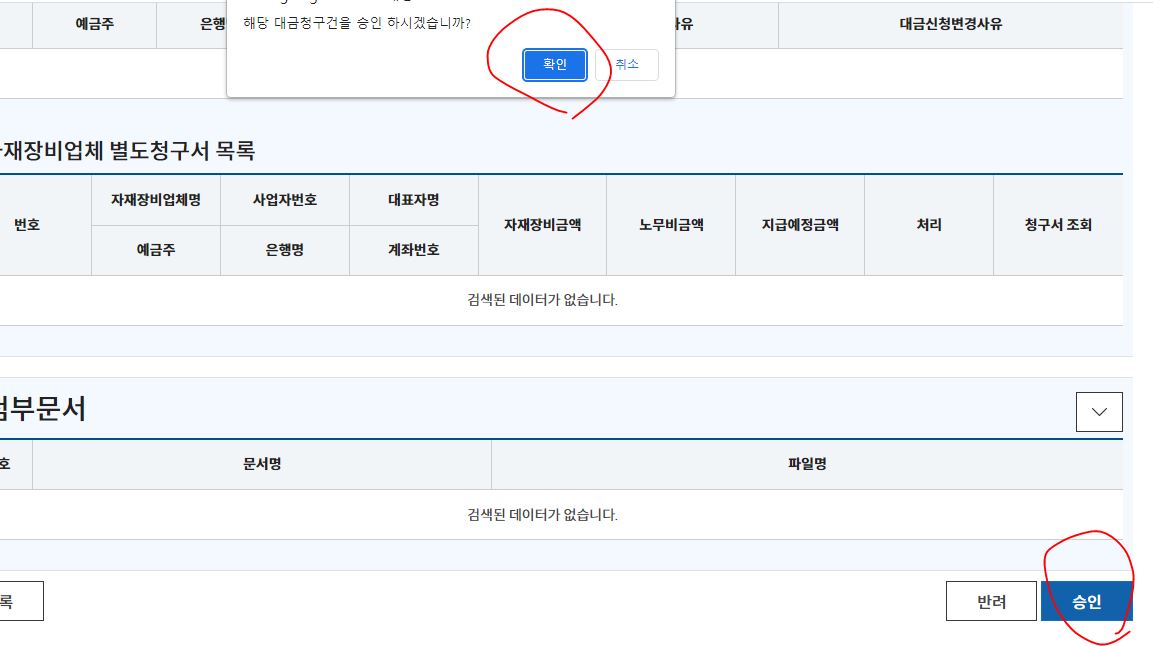Select the 예금주 header in top table

94,24
